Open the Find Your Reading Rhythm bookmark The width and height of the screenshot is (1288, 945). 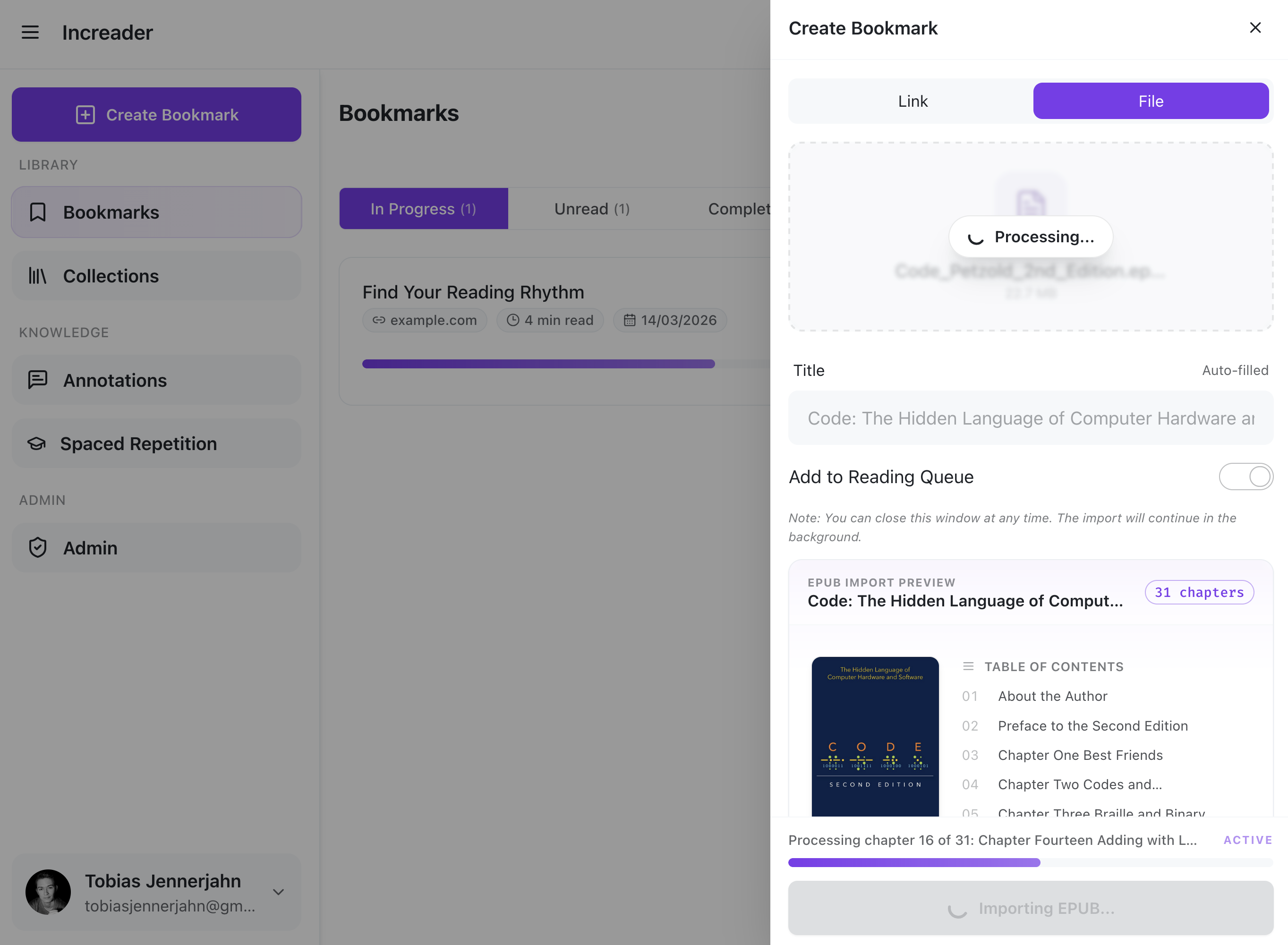pyautogui.click(x=473, y=292)
